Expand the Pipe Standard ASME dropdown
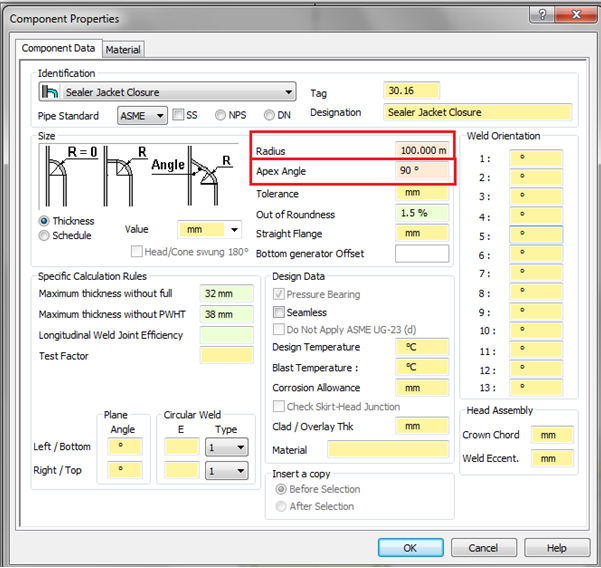601x568 pixels. click(x=158, y=115)
